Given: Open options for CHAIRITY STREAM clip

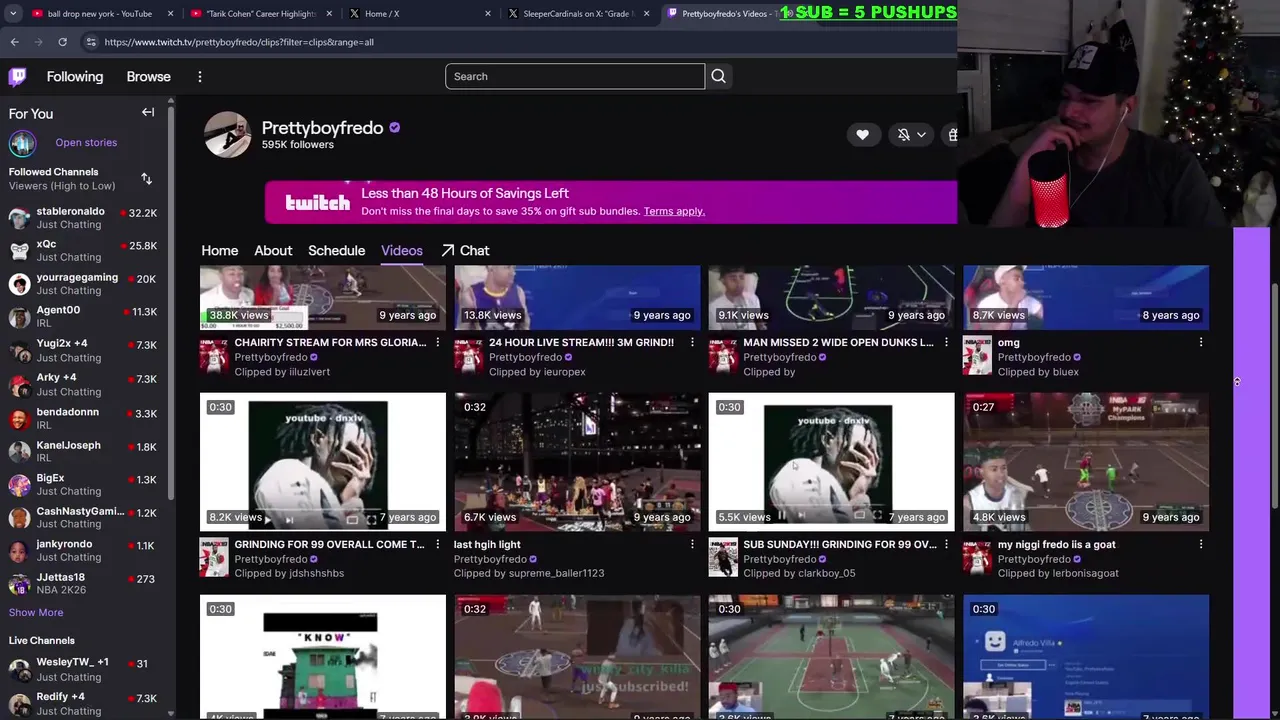Looking at the screenshot, I should coord(437,343).
